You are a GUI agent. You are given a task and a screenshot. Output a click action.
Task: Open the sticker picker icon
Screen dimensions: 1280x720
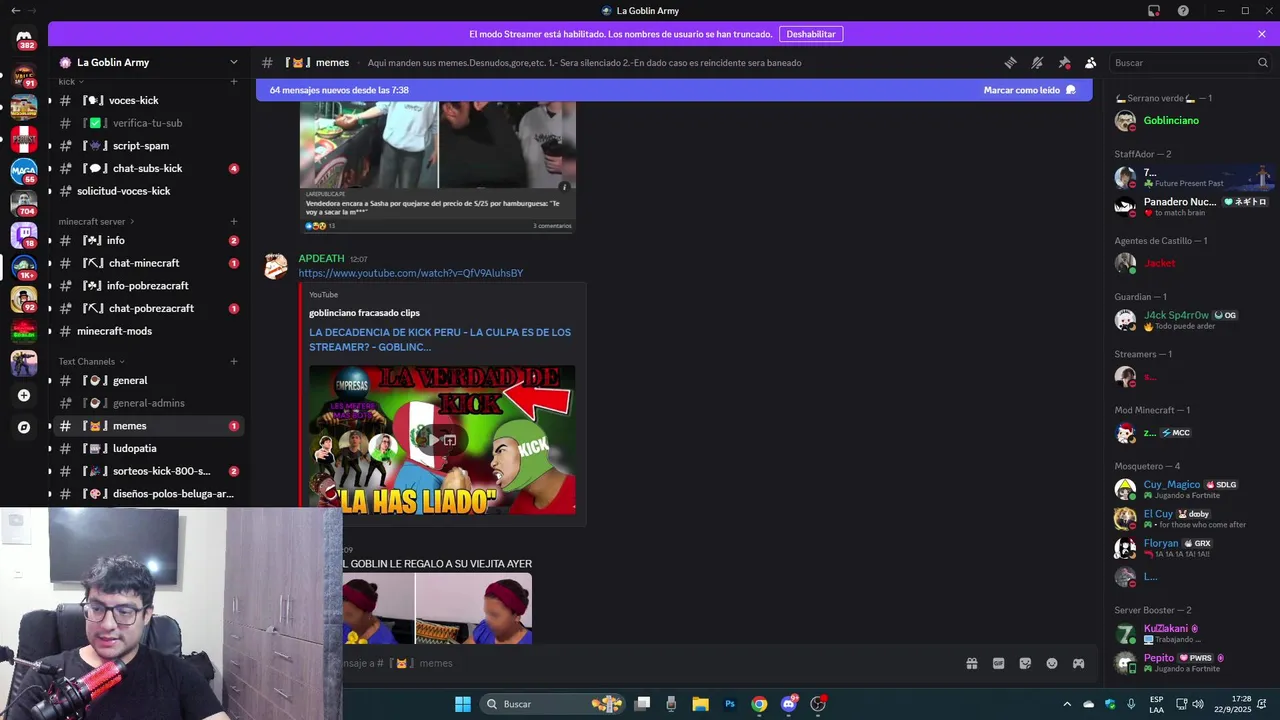(x=1025, y=663)
